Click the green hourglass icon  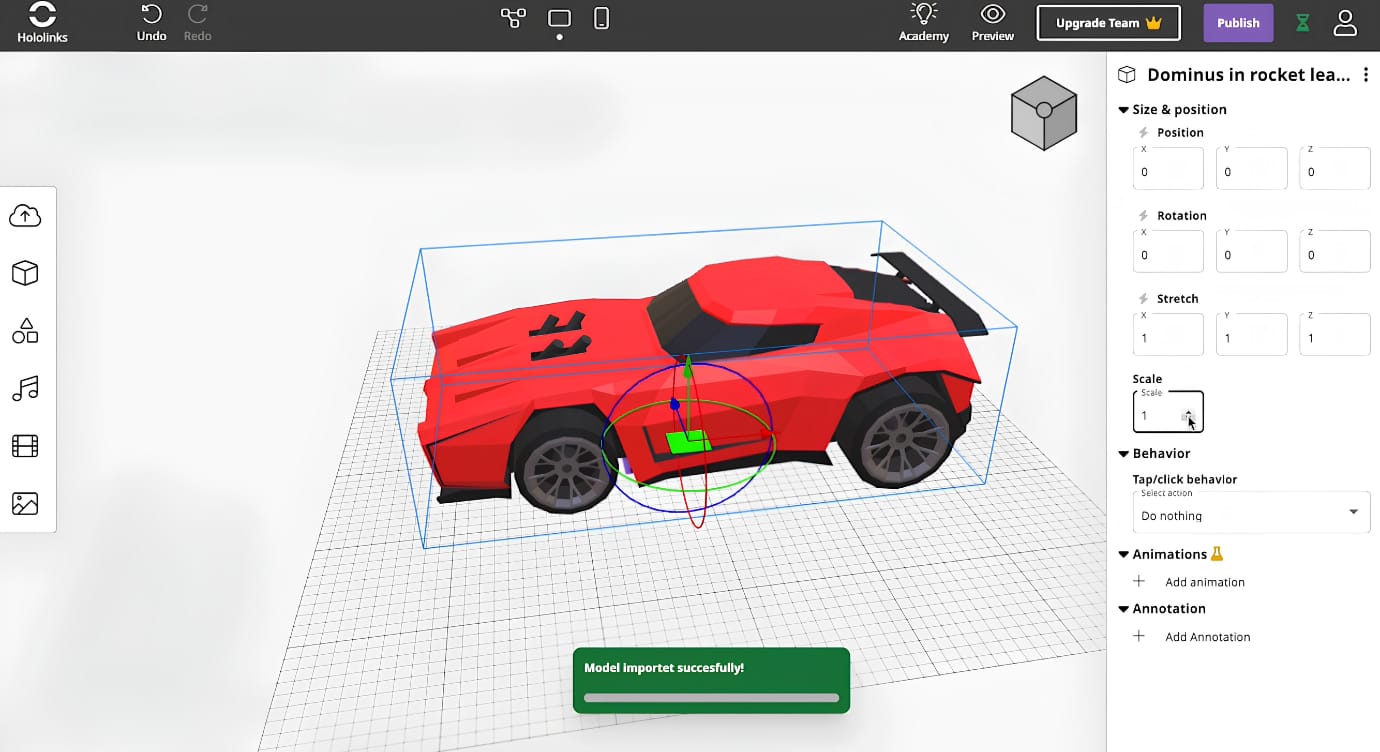pos(1302,23)
